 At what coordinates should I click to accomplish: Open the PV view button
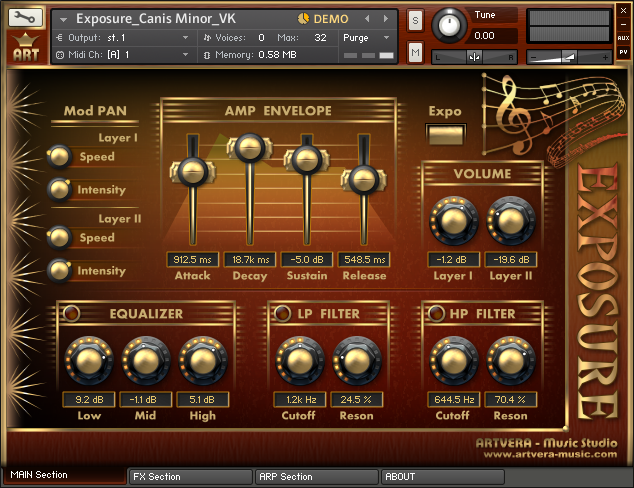click(x=623, y=52)
